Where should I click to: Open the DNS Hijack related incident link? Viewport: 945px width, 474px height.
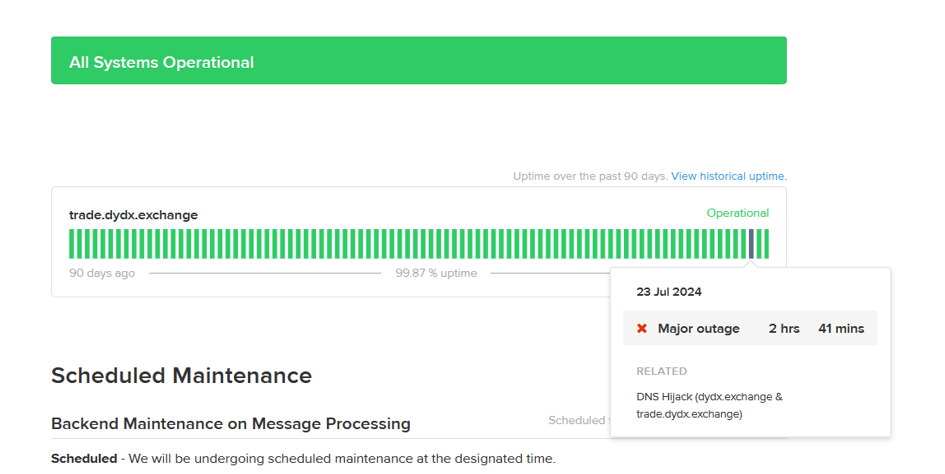click(709, 405)
